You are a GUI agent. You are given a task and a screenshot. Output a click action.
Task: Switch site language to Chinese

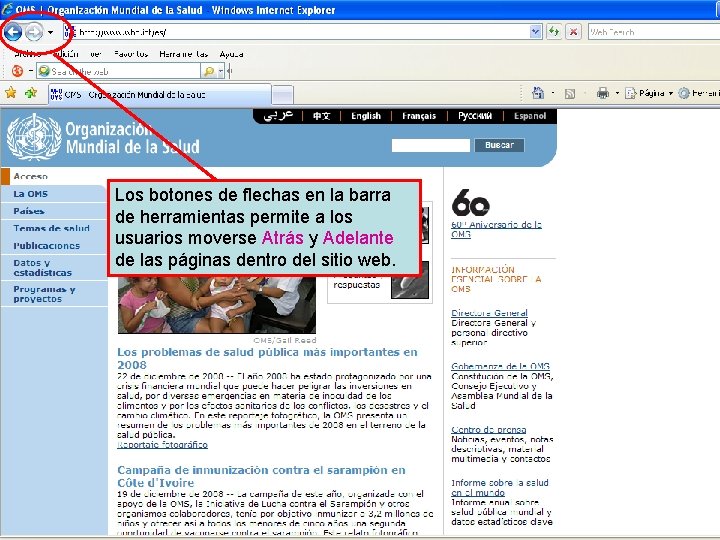tap(321, 116)
